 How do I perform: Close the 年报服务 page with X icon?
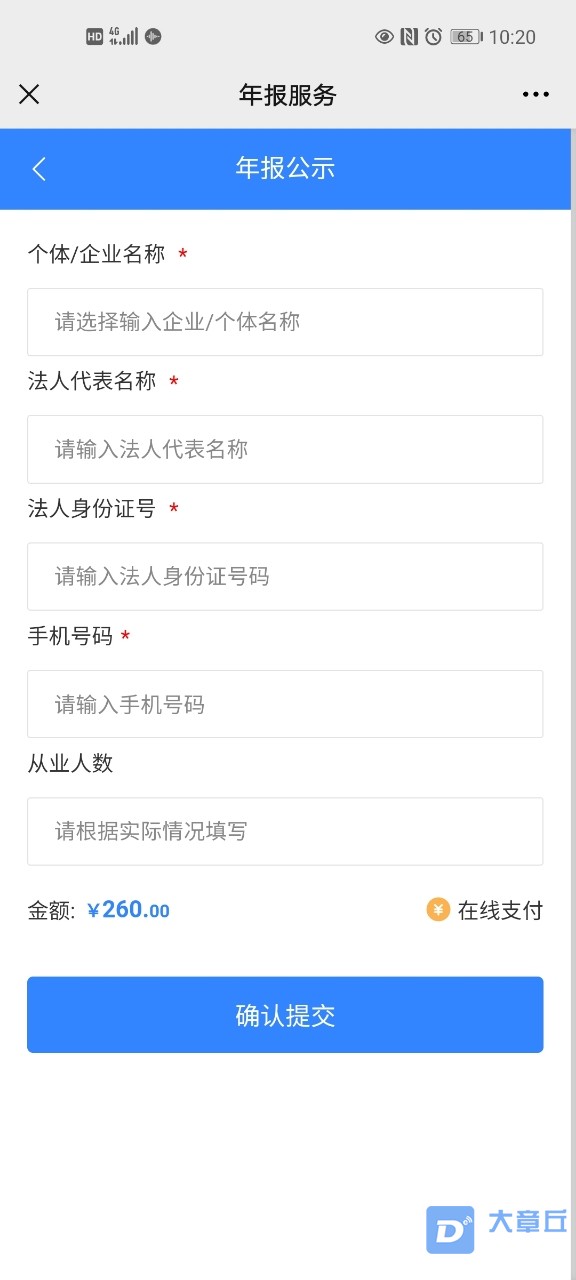click(29, 94)
